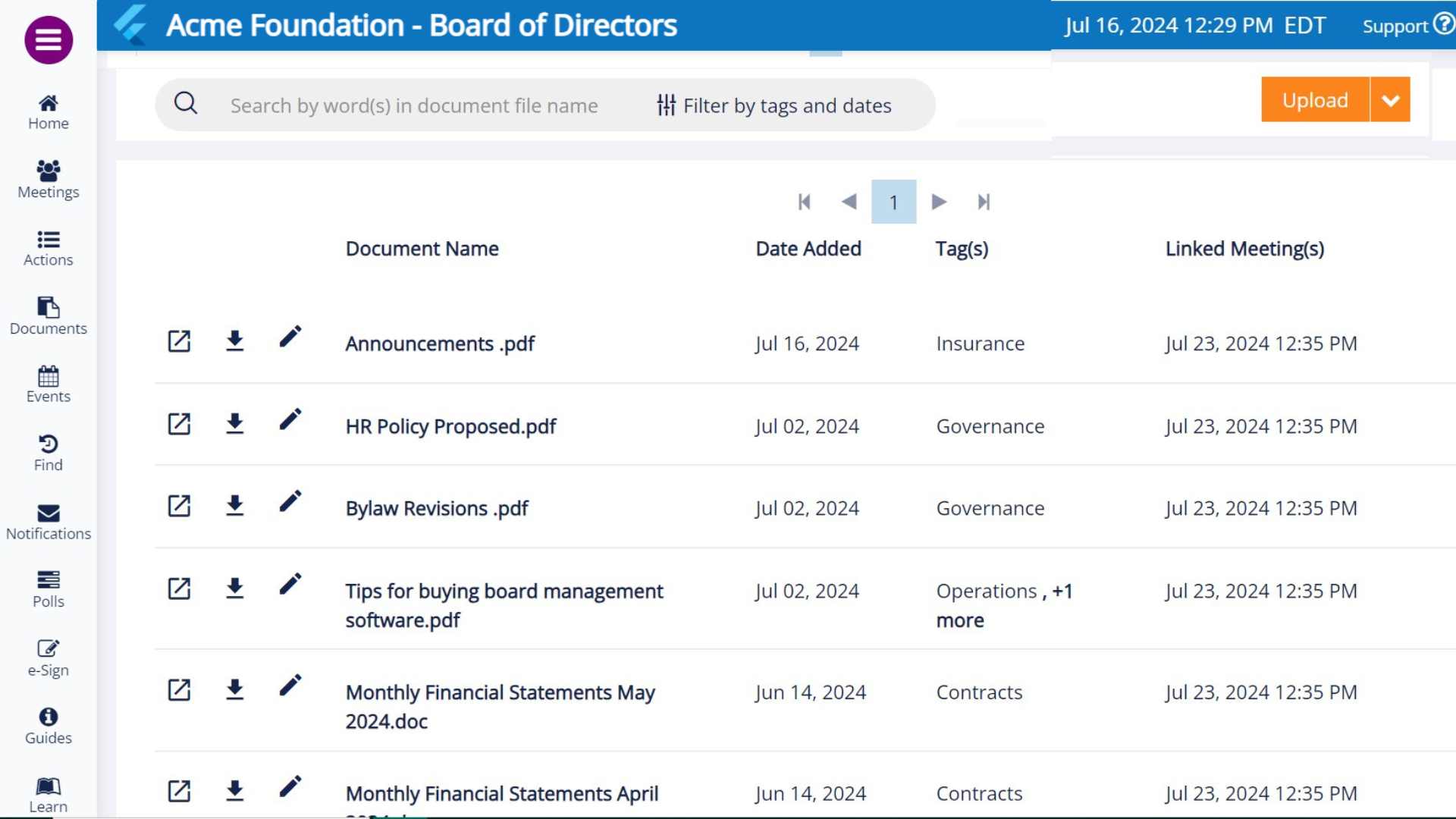Open Polls from the sidebar

49,589
